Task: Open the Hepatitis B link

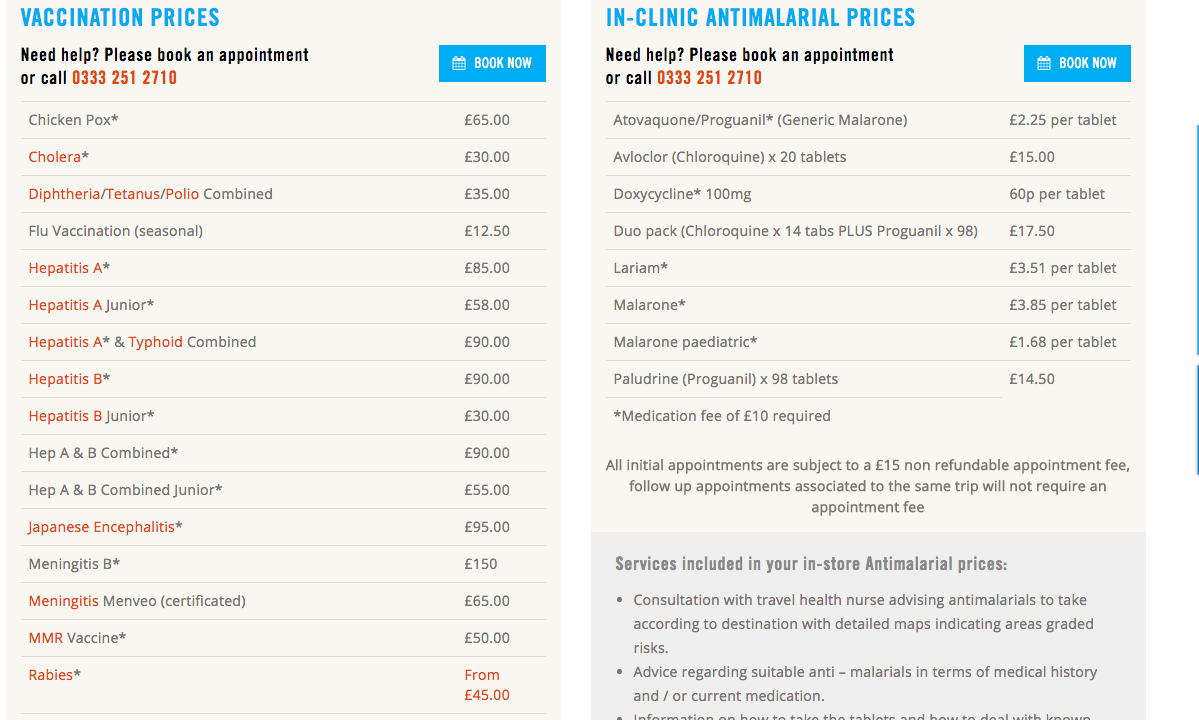Action: click(x=65, y=379)
